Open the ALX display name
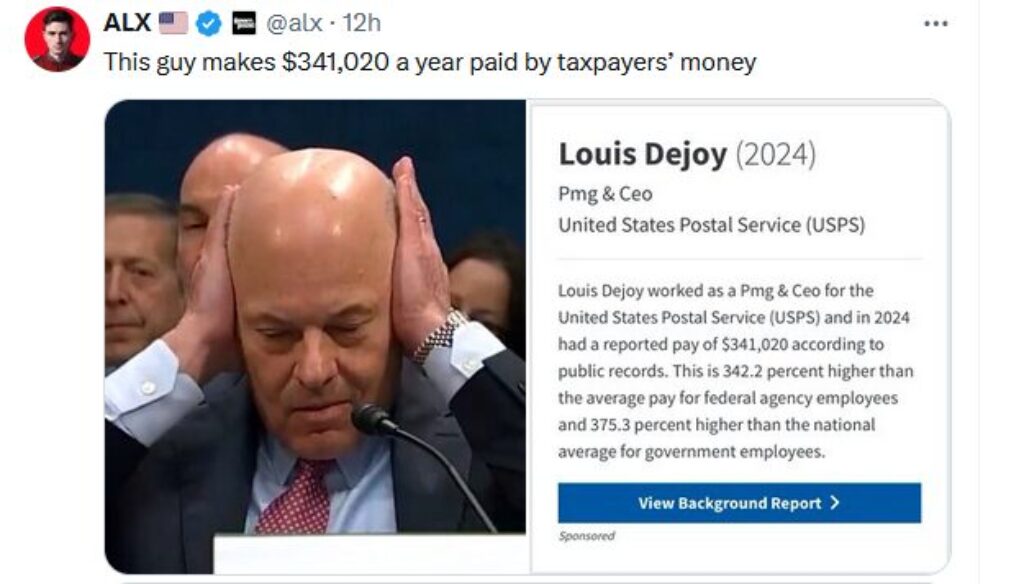This screenshot has height=584, width=1024. (x=127, y=23)
